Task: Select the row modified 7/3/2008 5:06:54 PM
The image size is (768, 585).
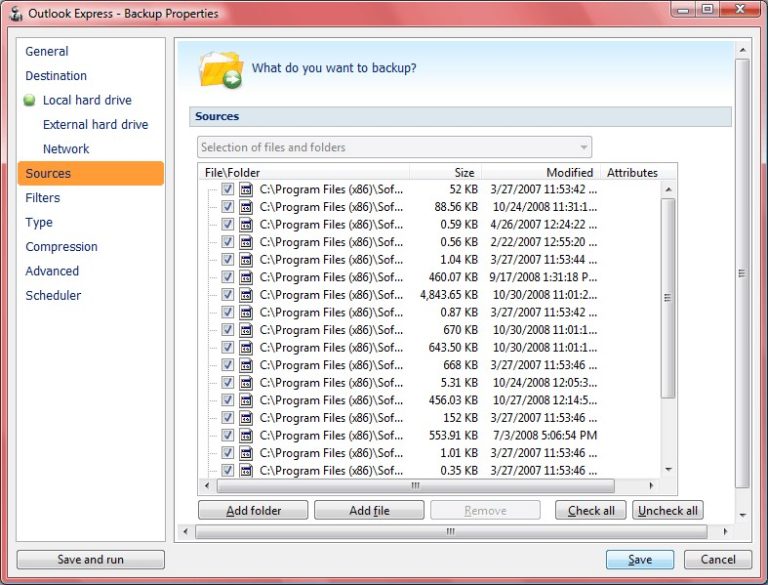Action: click(430, 436)
